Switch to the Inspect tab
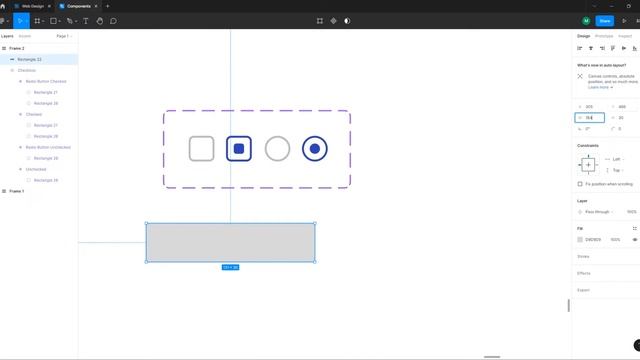 (624, 36)
